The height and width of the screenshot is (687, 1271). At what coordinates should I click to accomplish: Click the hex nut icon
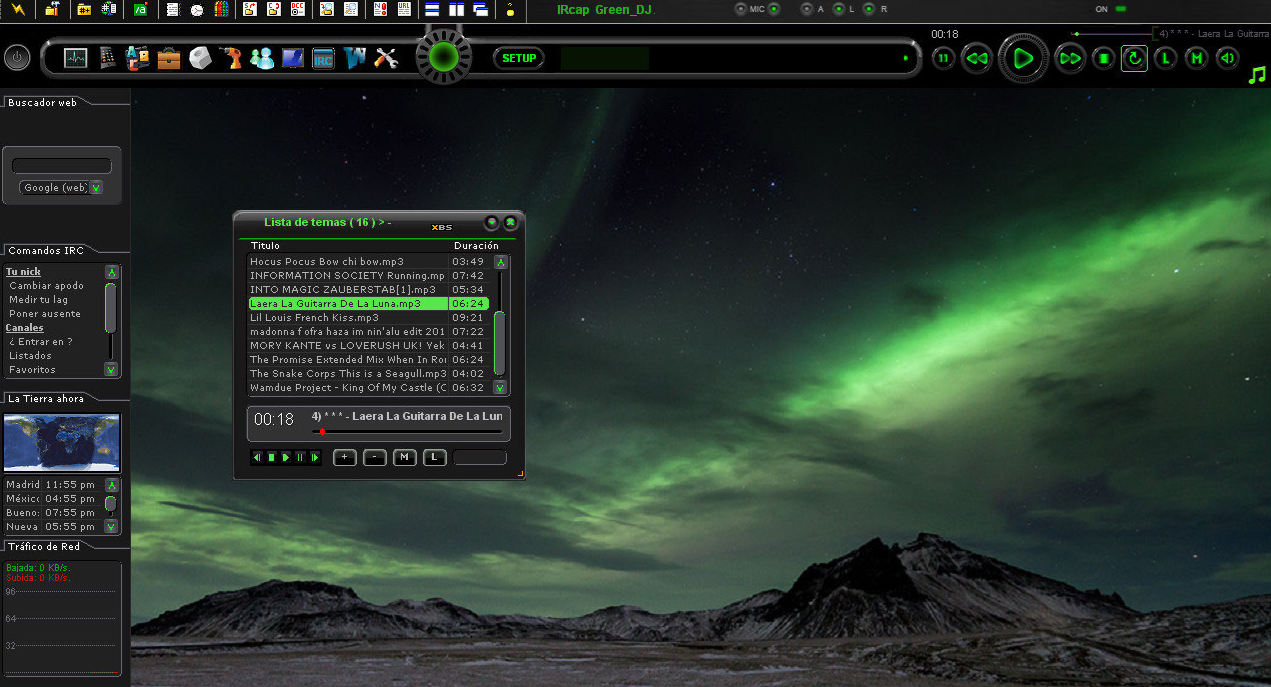click(200, 58)
